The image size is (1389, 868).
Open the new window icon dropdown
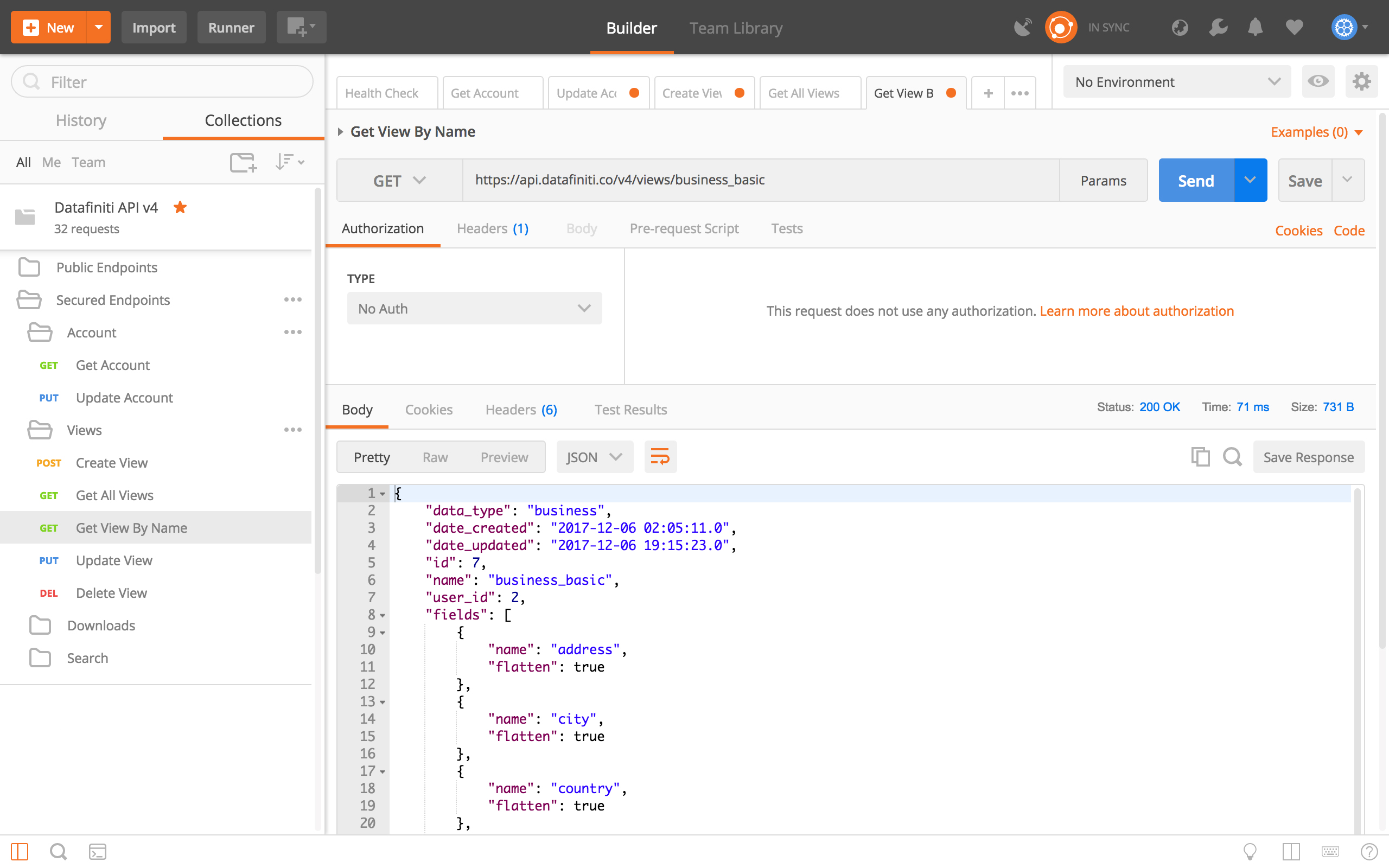tap(301, 27)
